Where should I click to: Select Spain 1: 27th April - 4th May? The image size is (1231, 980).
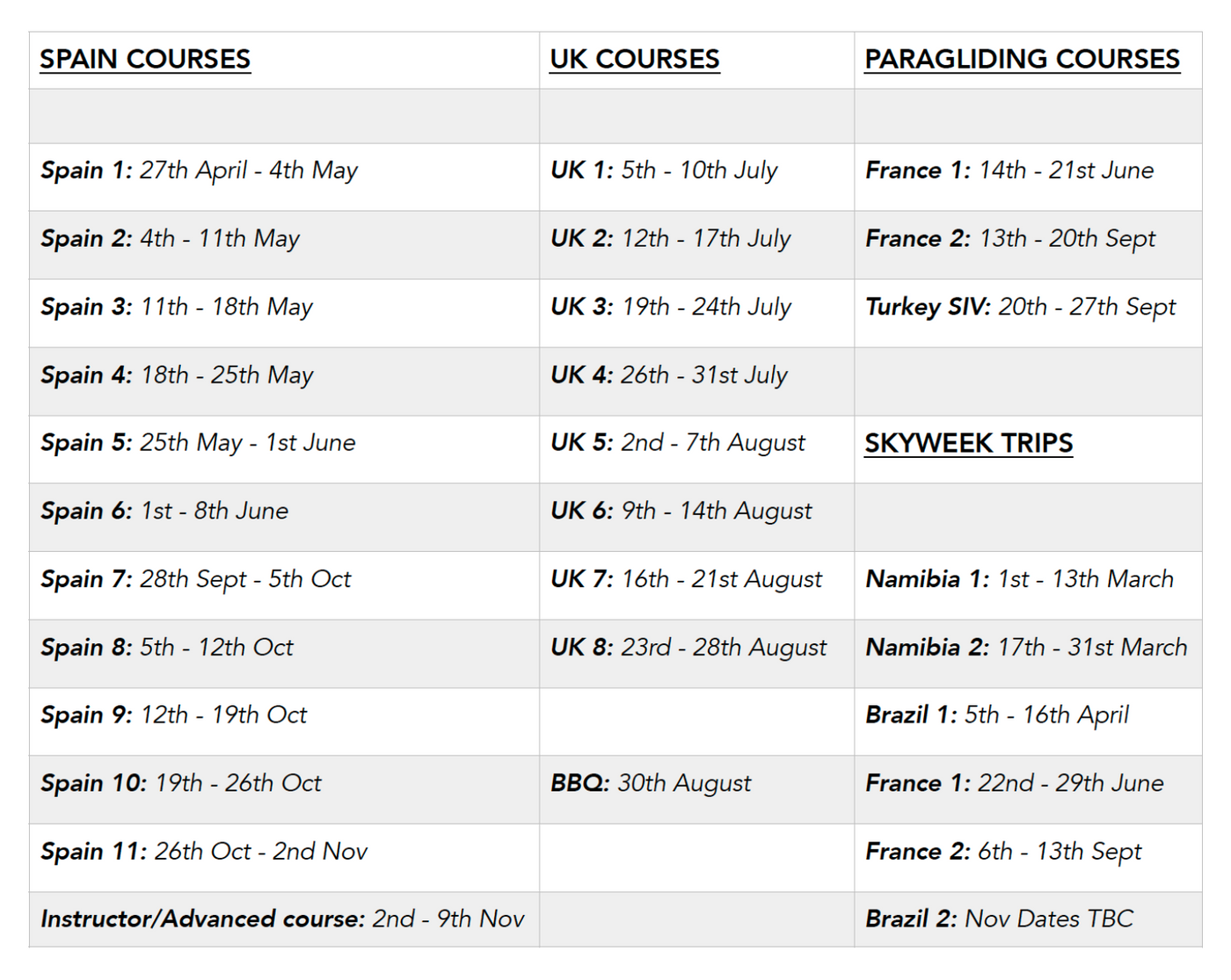[x=200, y=171]
